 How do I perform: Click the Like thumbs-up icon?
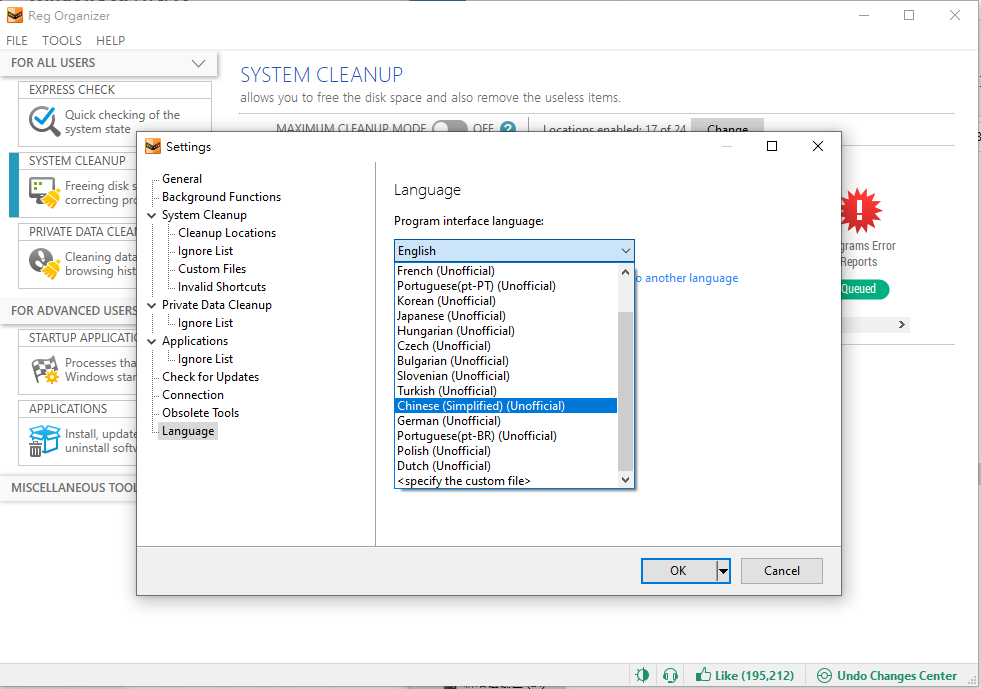tap(703, 676)
